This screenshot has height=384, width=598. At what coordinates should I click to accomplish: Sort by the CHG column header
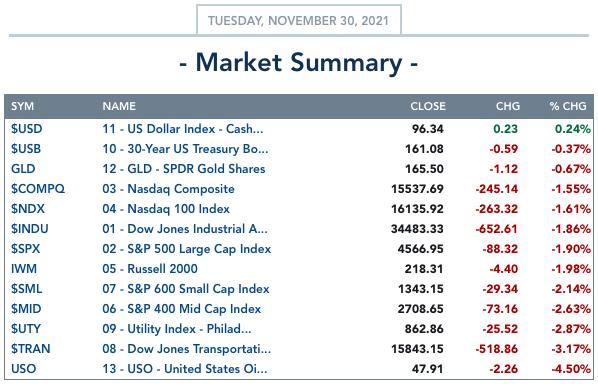(x=508, y=106)
